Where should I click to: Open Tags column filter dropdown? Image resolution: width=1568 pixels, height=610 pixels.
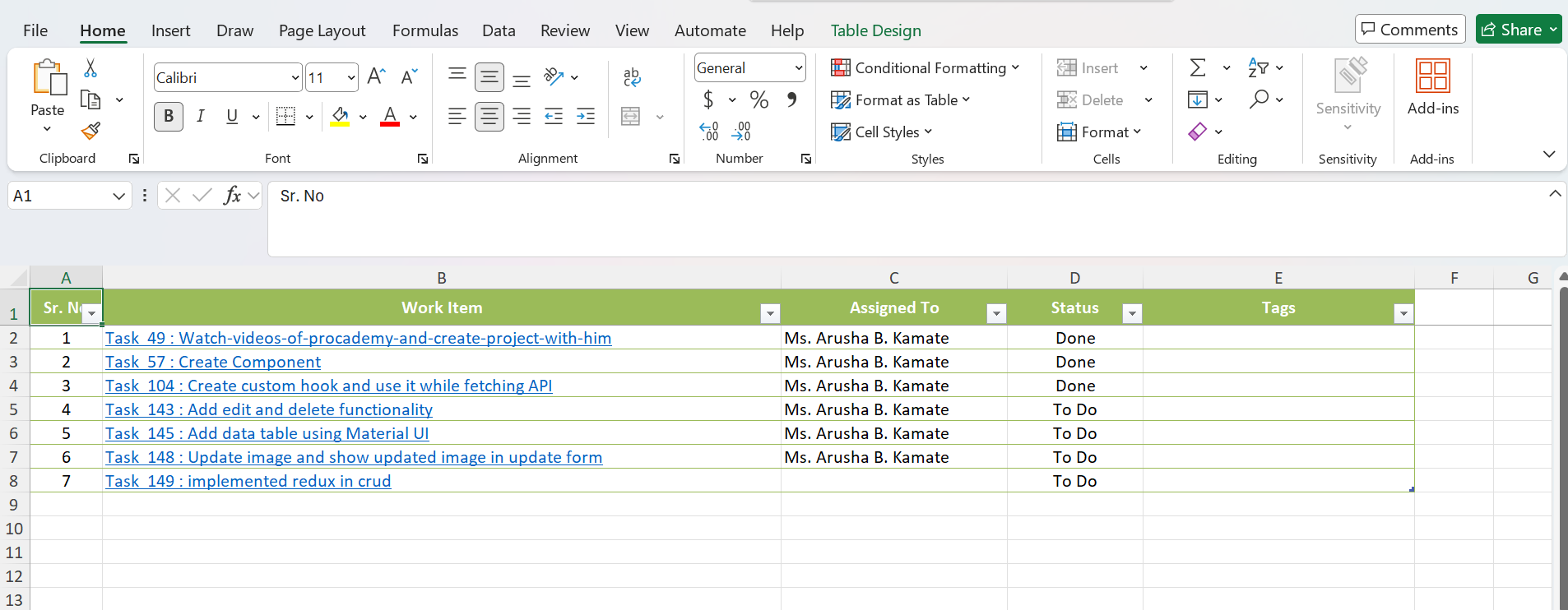coord(1403,313)
